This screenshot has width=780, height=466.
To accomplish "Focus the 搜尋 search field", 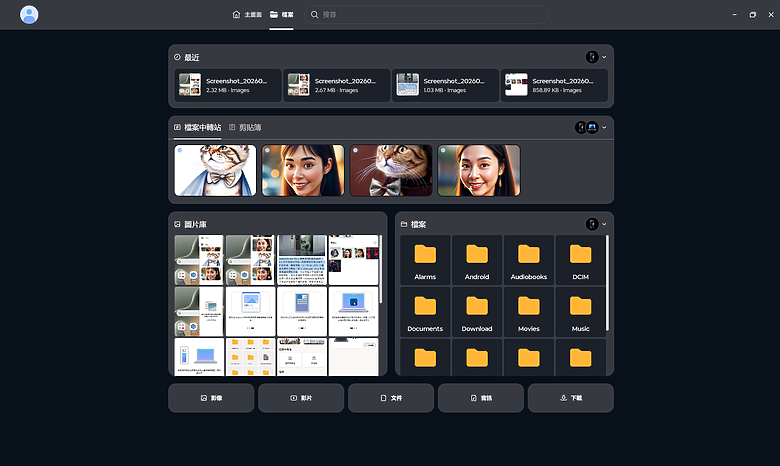I will pyautogui.click(x=426, y=14).
